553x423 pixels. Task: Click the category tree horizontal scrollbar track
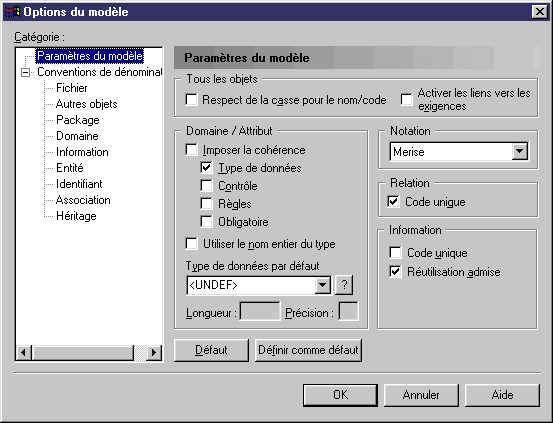point(140,352)
